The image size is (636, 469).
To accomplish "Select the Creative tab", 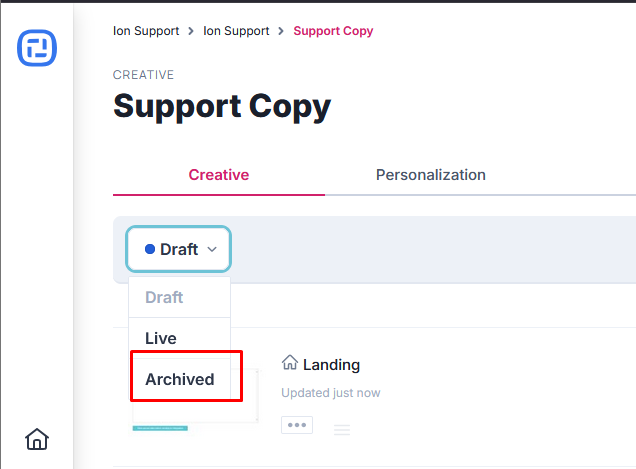I will (x=219, y=175).
